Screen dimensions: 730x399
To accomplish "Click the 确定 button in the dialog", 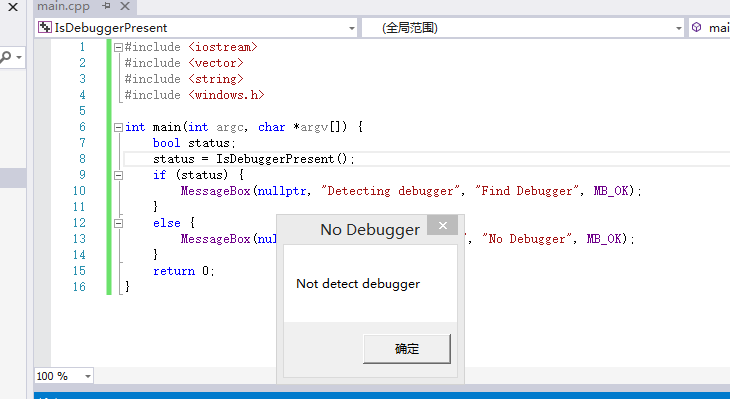I will point(406,349).
